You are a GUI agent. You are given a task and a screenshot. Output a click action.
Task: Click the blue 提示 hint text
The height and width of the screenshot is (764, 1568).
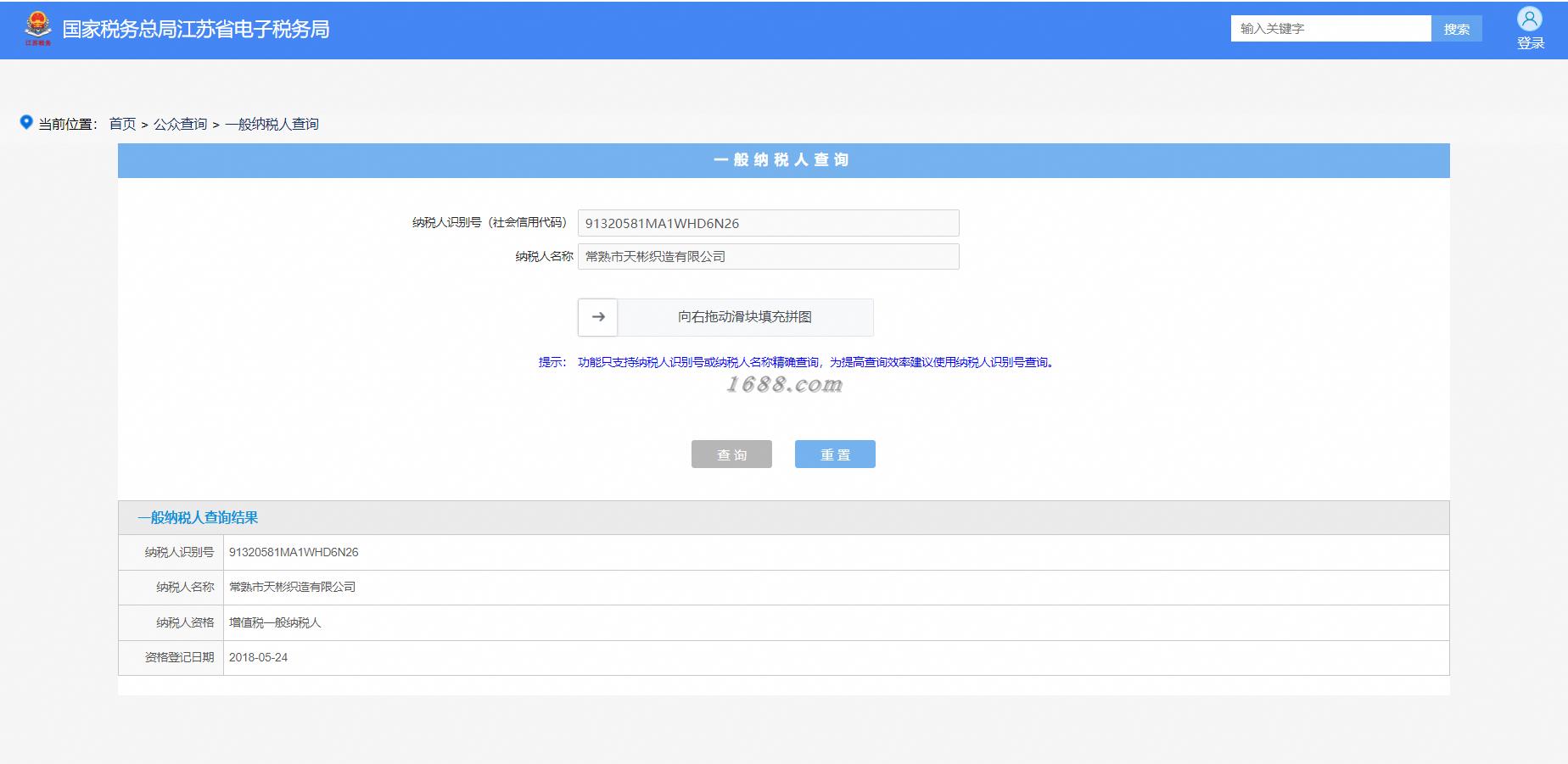(x=797, y=362)
